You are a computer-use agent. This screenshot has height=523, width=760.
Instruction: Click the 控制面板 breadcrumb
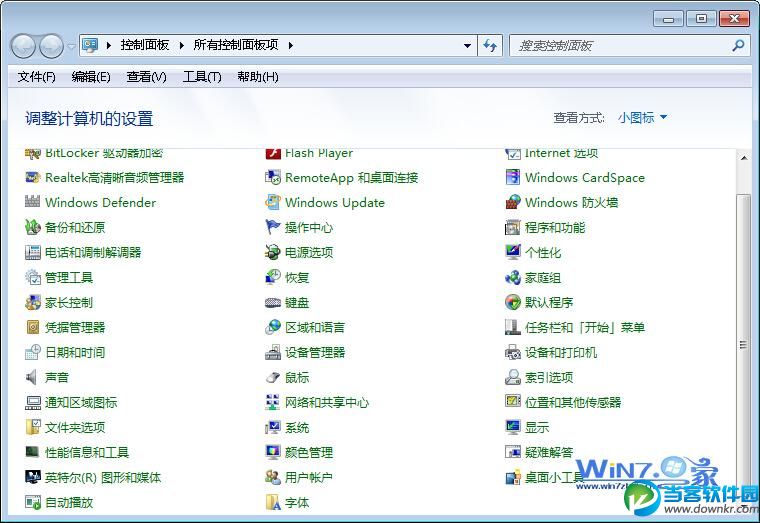(145, 45)
